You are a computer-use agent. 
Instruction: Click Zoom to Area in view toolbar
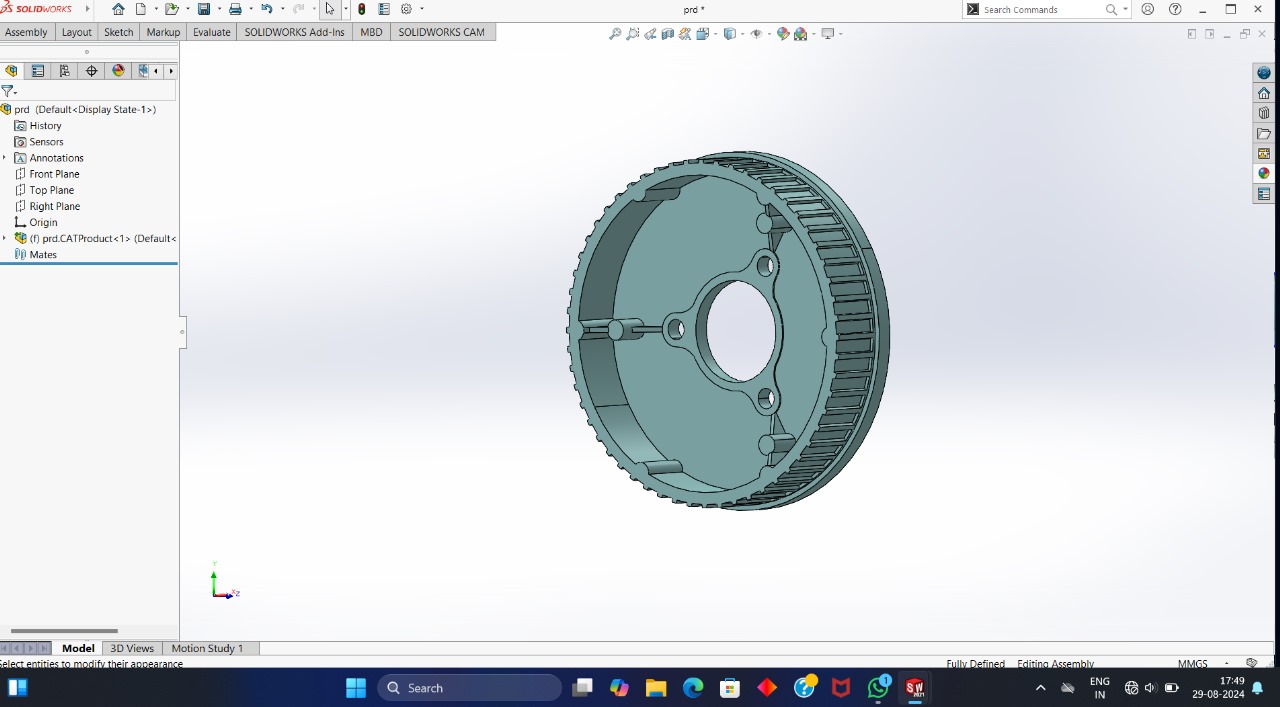[x=633, y=34]
